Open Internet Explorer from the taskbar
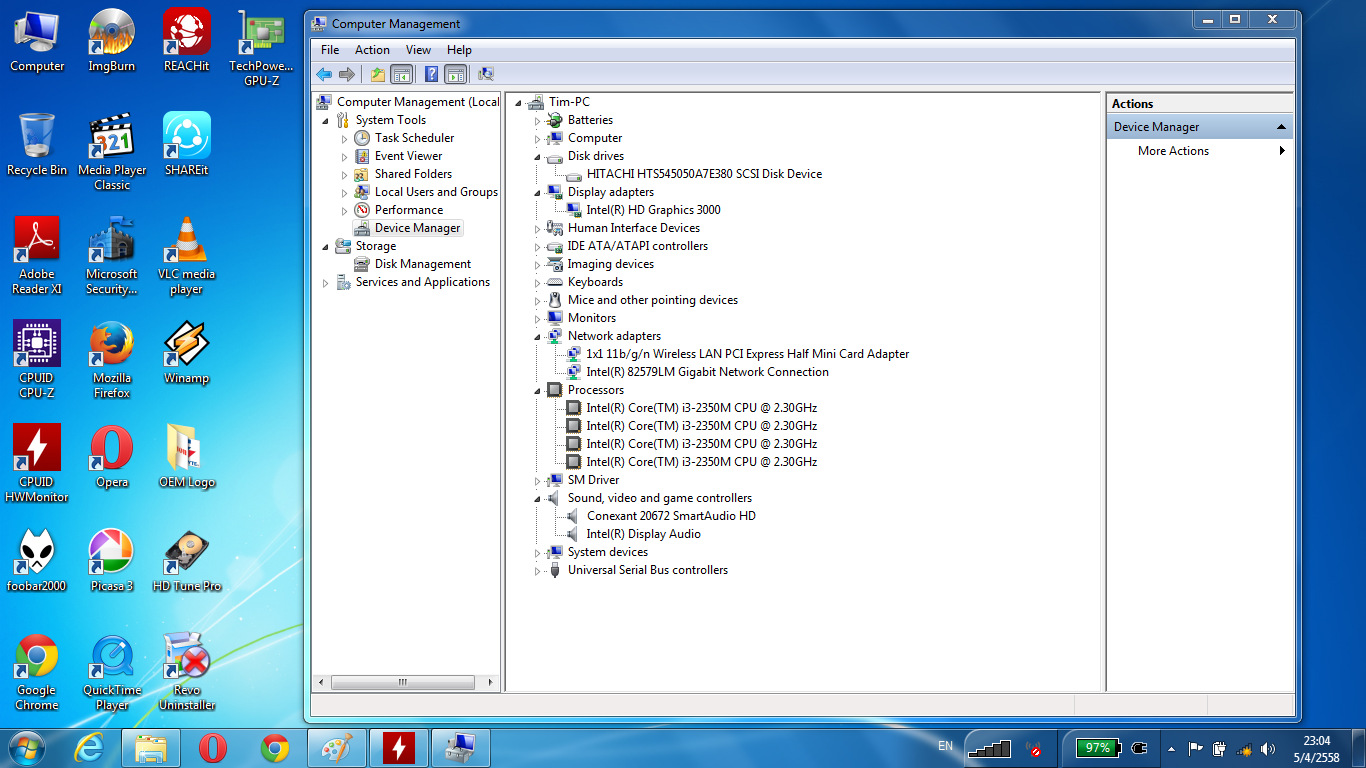 (89, 748)
